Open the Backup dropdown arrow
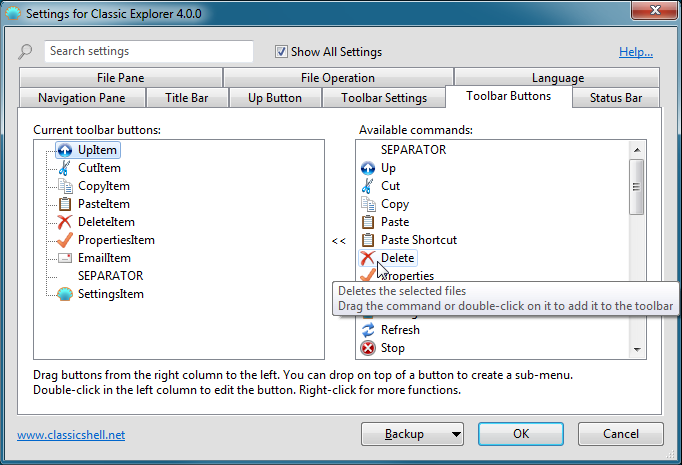The height and width of the screenshot is (465, 682). [x=456, y=434]
